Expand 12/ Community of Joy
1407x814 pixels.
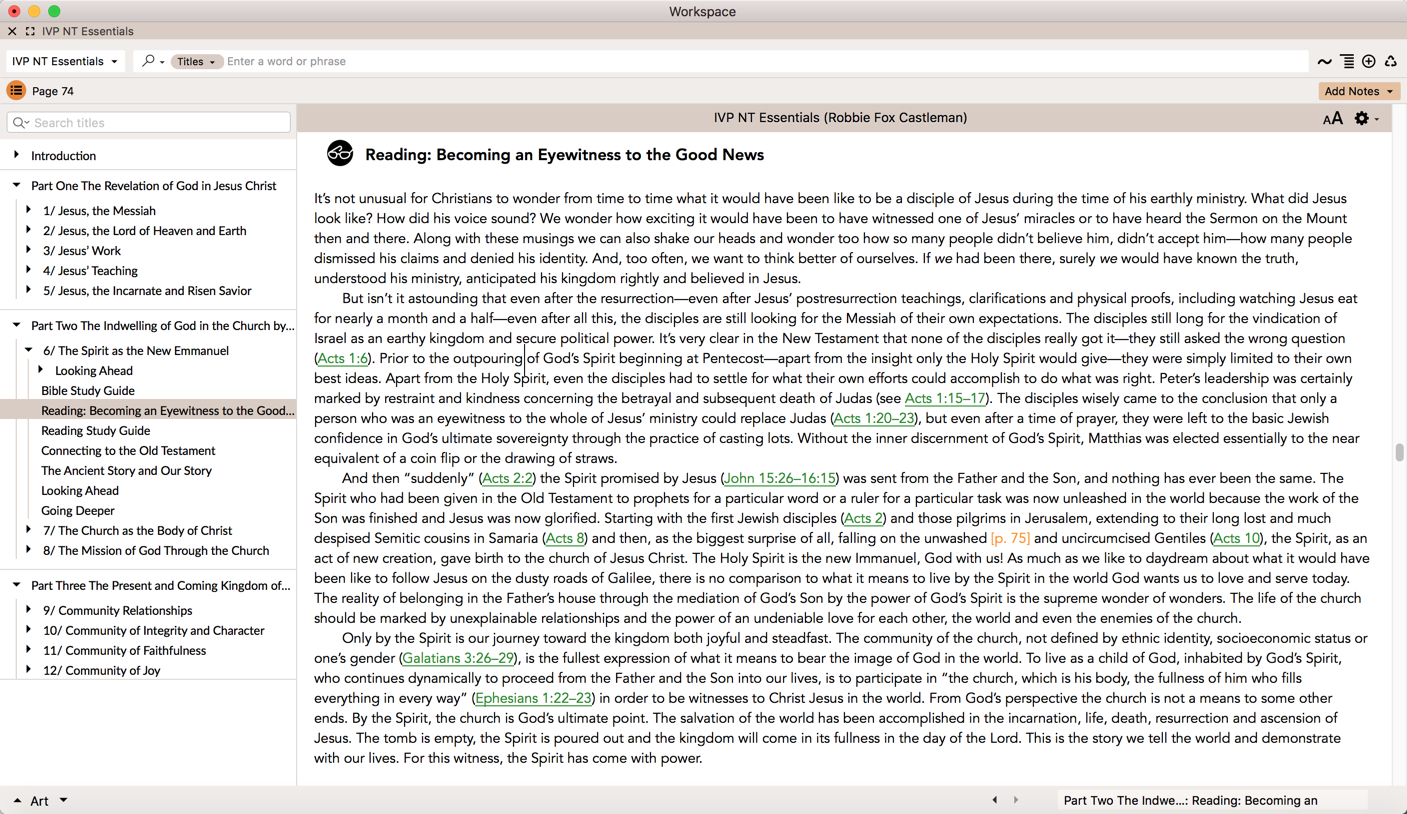click(28, 670)
